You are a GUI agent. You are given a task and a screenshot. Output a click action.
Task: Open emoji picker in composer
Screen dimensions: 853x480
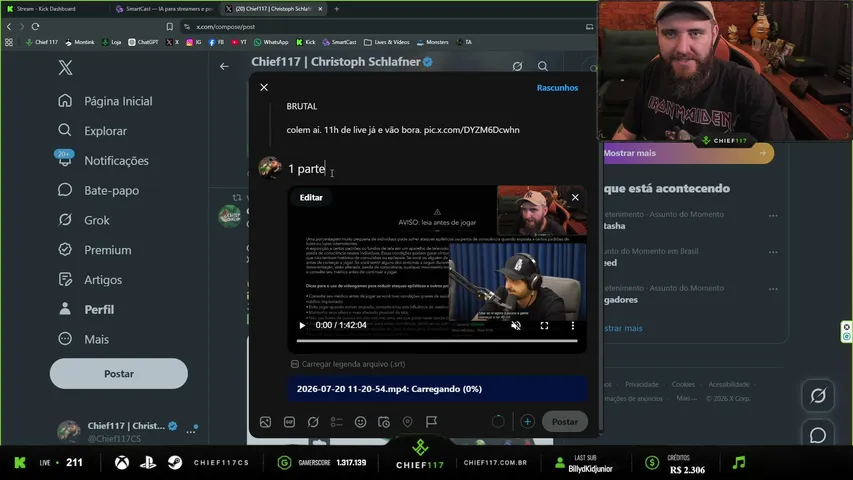(x=360, y=422)
